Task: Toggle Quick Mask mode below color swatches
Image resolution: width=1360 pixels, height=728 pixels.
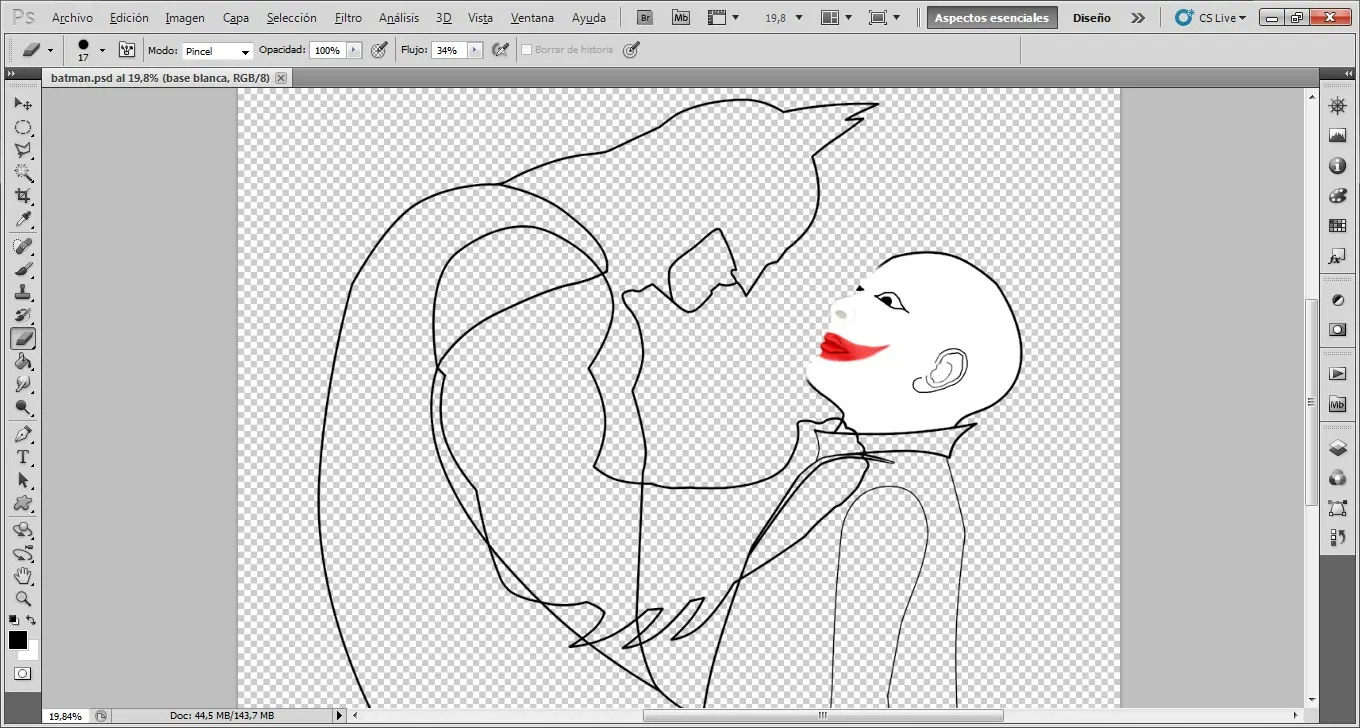Action: 22,674
